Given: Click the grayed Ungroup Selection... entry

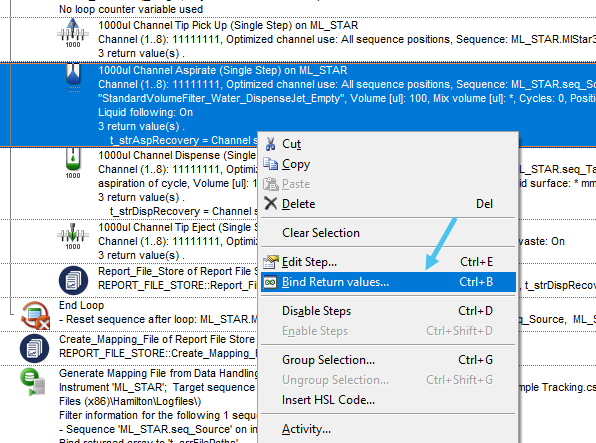Looking at the screenshot, I should coord(388,380).
